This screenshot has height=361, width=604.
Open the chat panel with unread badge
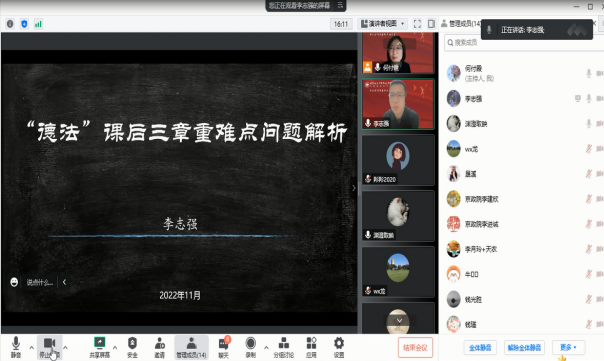pyautogui.click(x=224, y=347)
